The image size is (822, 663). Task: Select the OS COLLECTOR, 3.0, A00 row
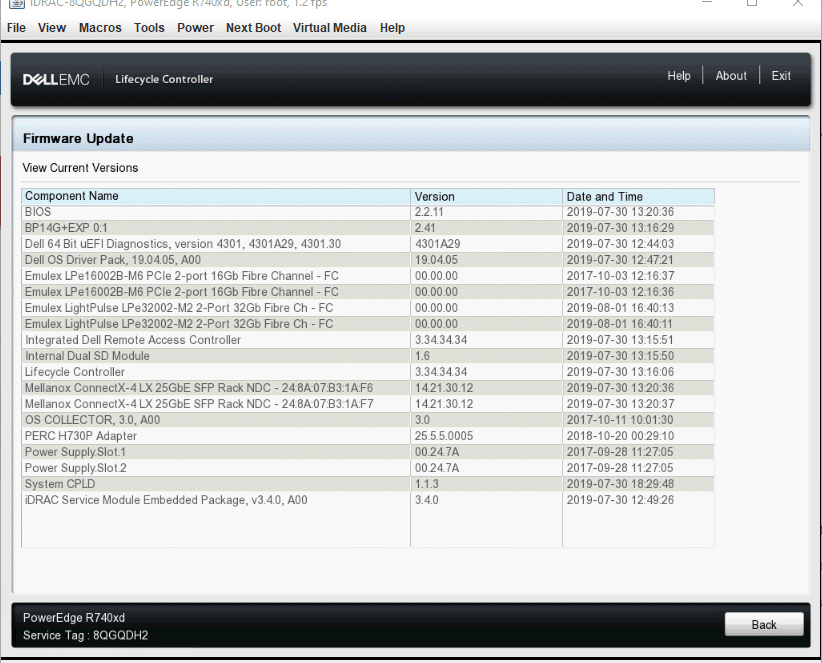click(367, 420)
